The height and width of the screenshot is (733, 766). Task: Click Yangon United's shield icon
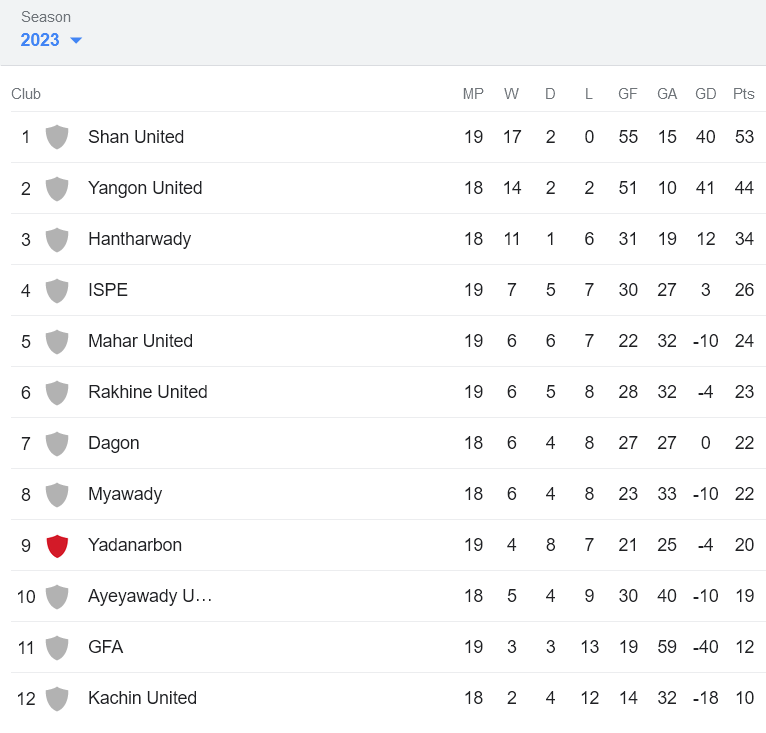(57, 188)
